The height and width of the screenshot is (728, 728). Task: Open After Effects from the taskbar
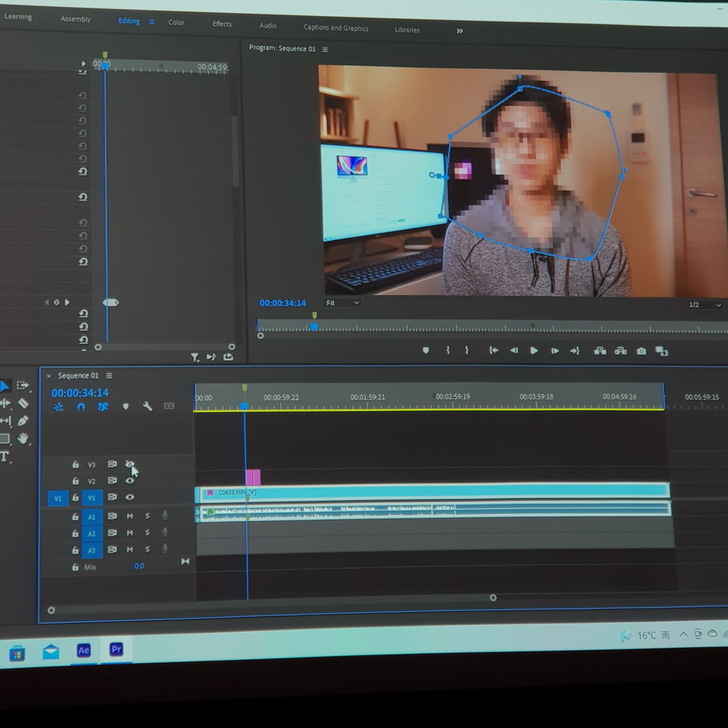pos(84,650)
